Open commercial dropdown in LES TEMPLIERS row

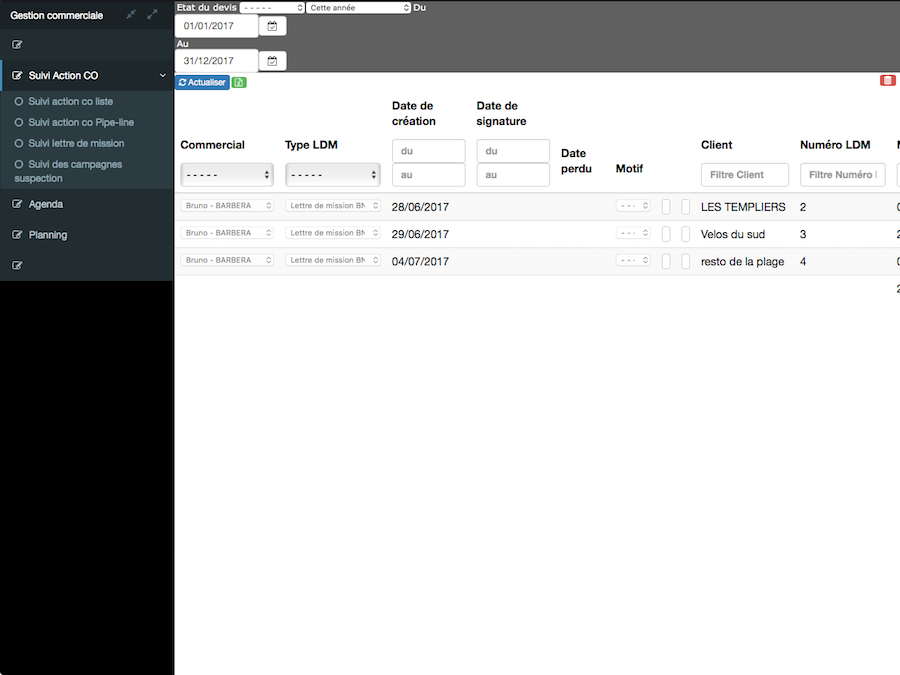[227, 205]
